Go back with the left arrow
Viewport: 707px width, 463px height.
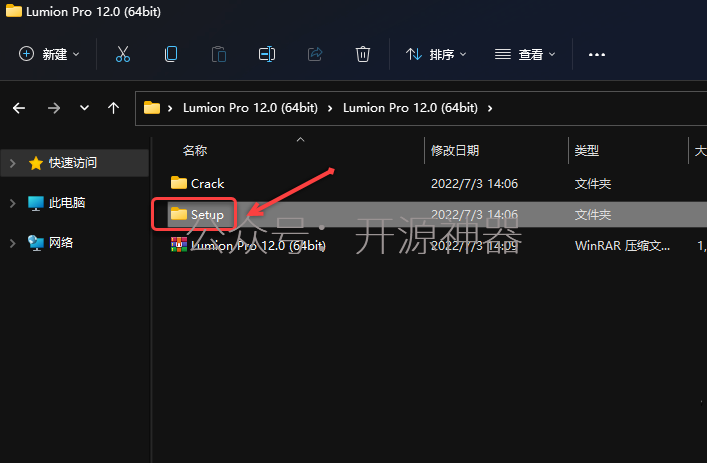click(x=19, y=108)
